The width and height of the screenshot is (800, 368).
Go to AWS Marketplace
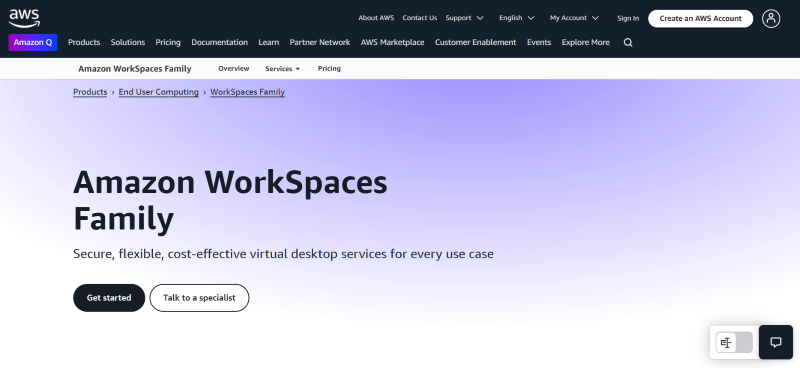392,42
